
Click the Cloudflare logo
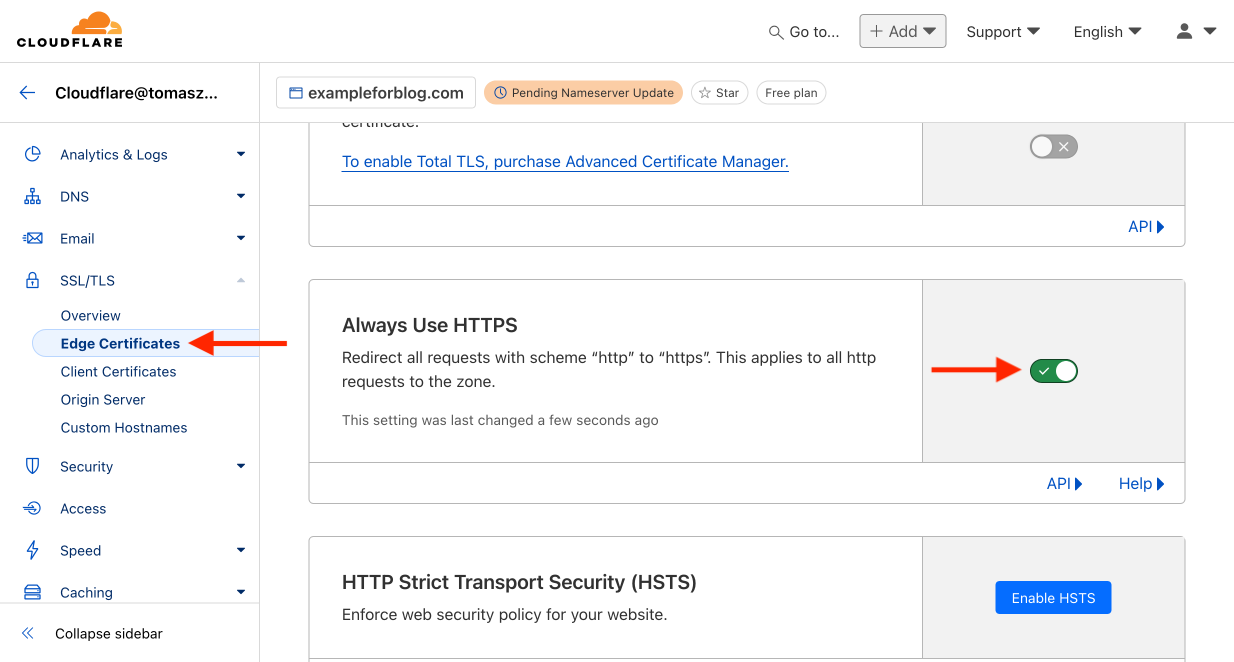[x=69, y=30]
